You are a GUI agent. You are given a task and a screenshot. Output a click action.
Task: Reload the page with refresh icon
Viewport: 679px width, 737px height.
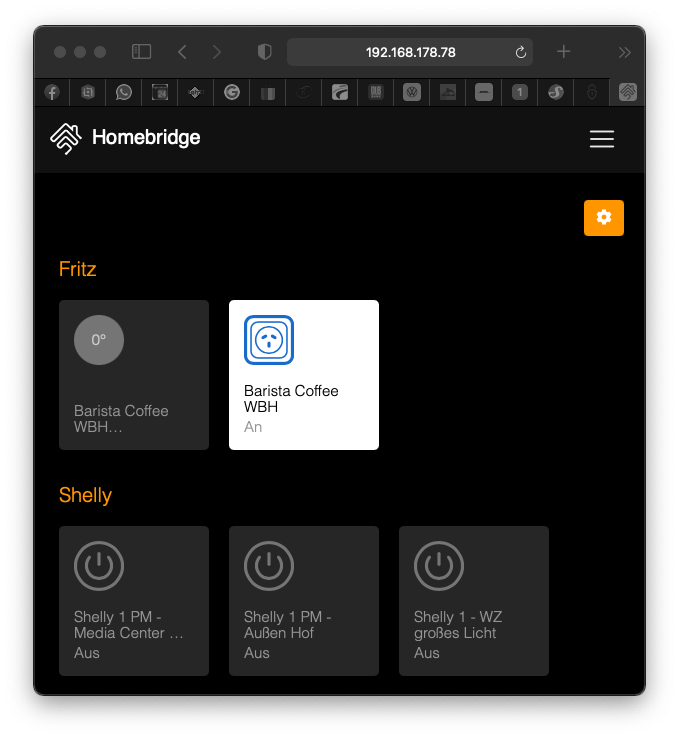point(520,52)
